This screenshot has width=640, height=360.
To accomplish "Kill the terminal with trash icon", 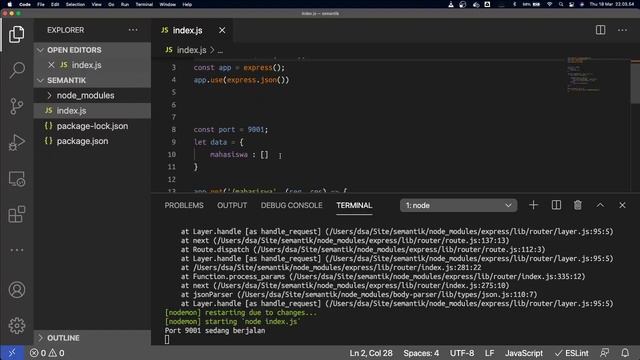I will (578, 205).
